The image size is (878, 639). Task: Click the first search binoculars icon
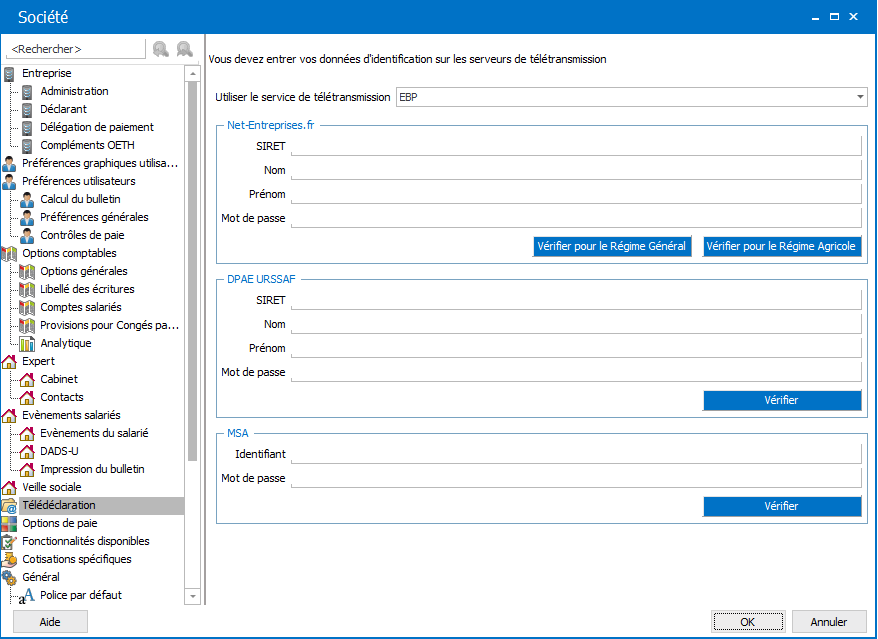tap(161, 49)
